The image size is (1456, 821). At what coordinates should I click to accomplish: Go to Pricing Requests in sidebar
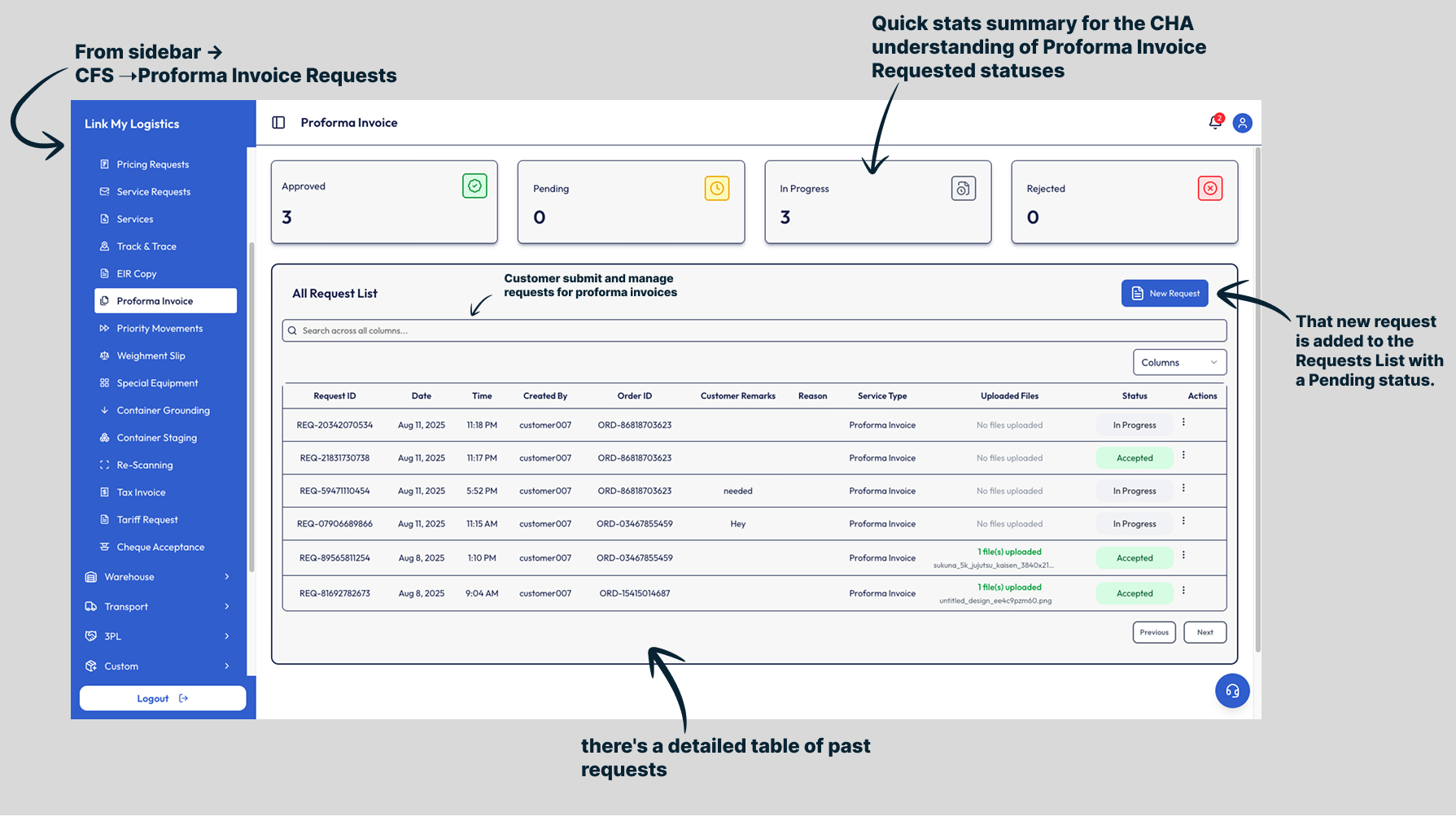152,164
